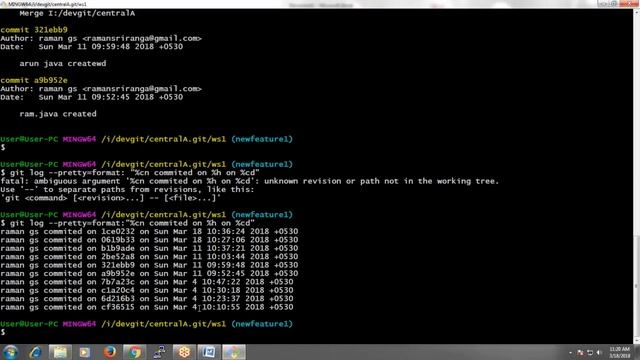Click log row with hash 6d216b3
640x360 pixels.
(147, 299)
